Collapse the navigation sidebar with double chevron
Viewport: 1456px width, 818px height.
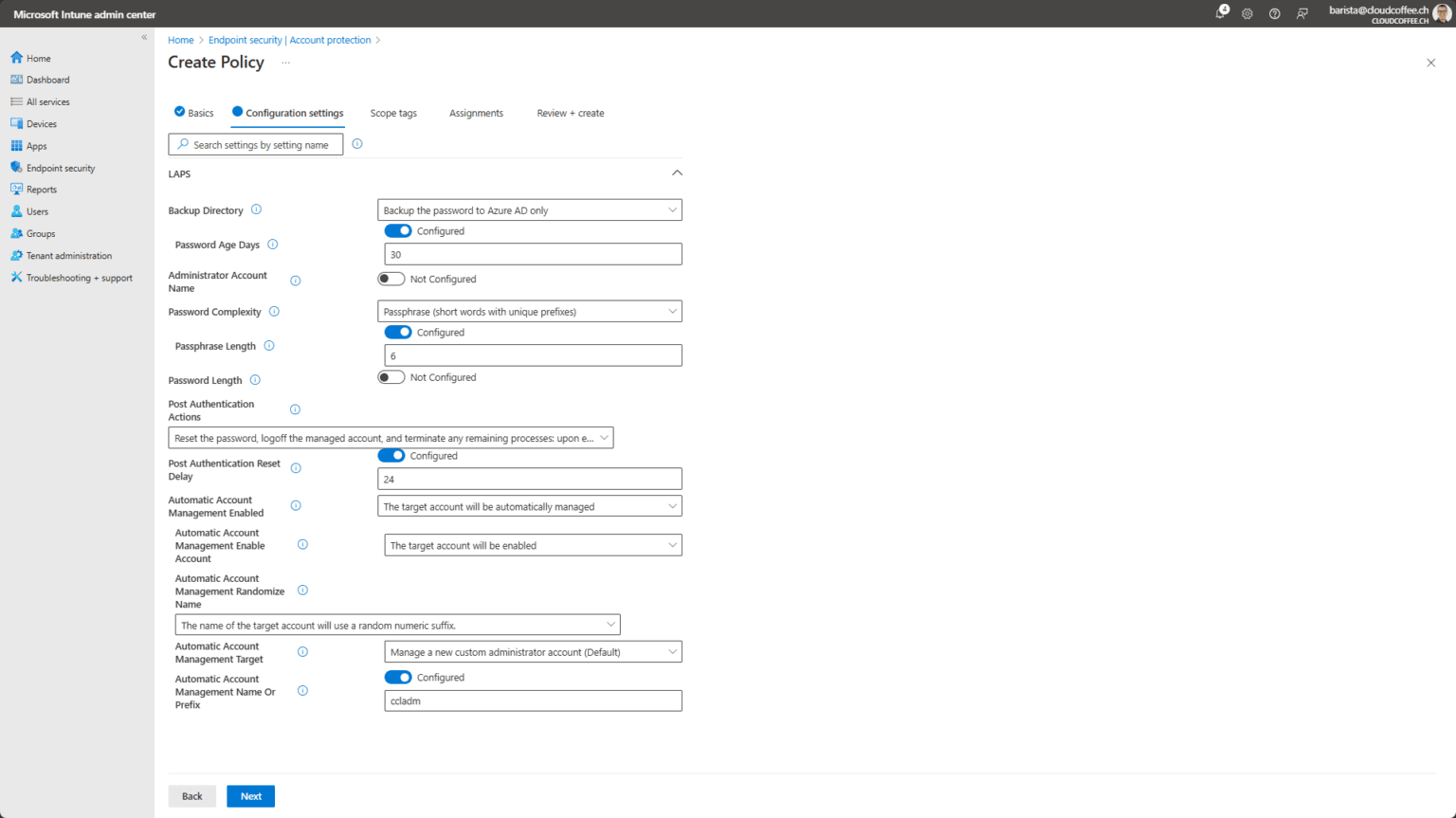point(144,37)
